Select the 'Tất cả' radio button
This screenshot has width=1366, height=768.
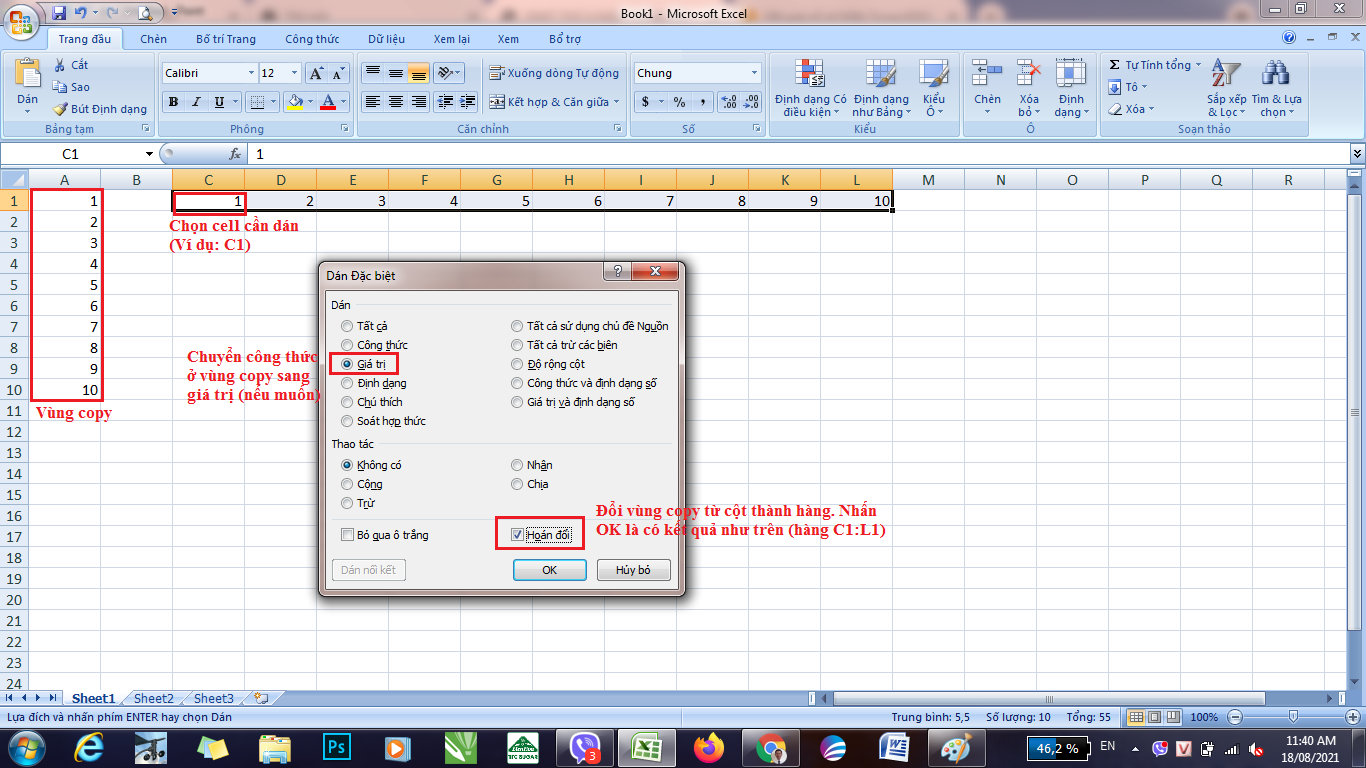347,326
